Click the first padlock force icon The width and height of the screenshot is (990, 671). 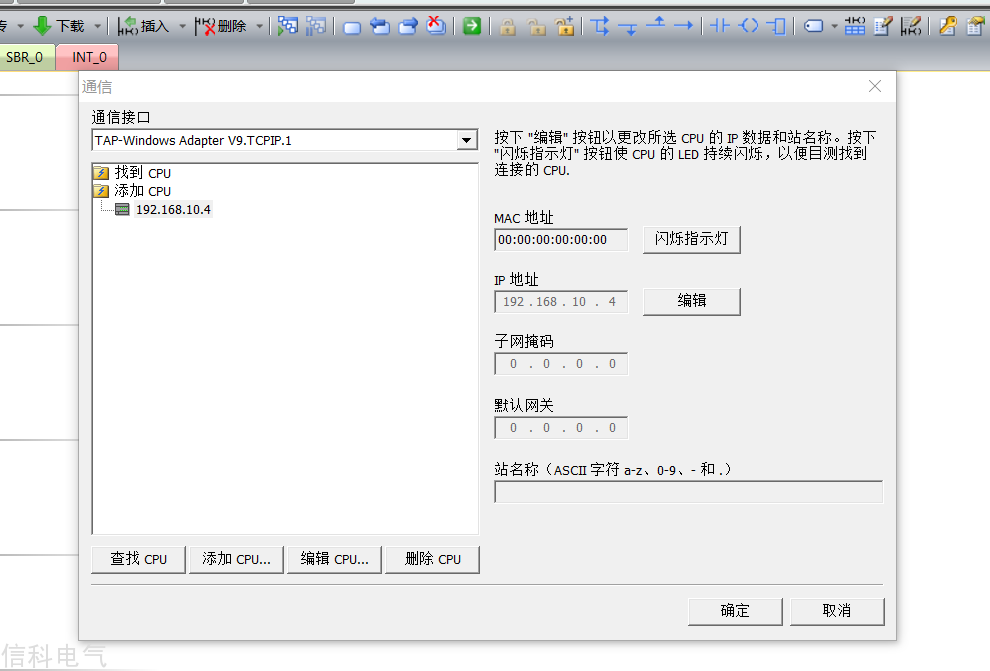point(508,27)
